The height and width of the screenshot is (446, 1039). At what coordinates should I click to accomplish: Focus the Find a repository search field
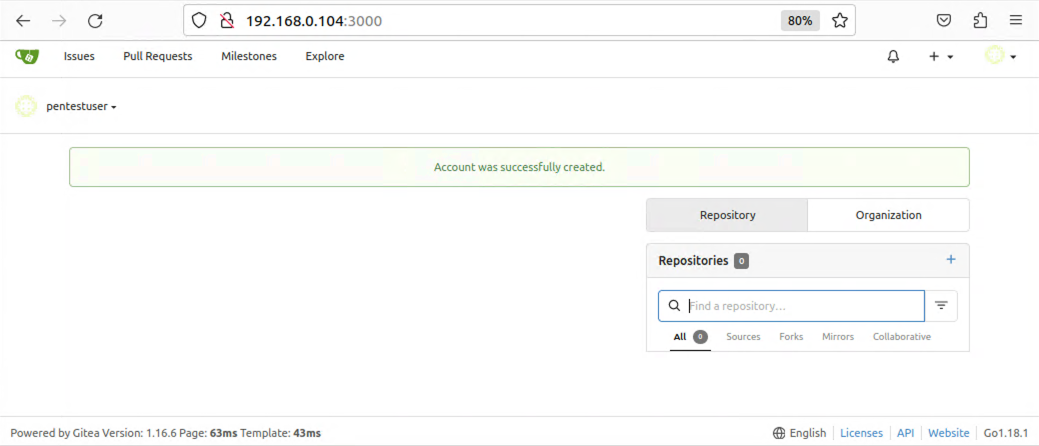tap(800, 306)
